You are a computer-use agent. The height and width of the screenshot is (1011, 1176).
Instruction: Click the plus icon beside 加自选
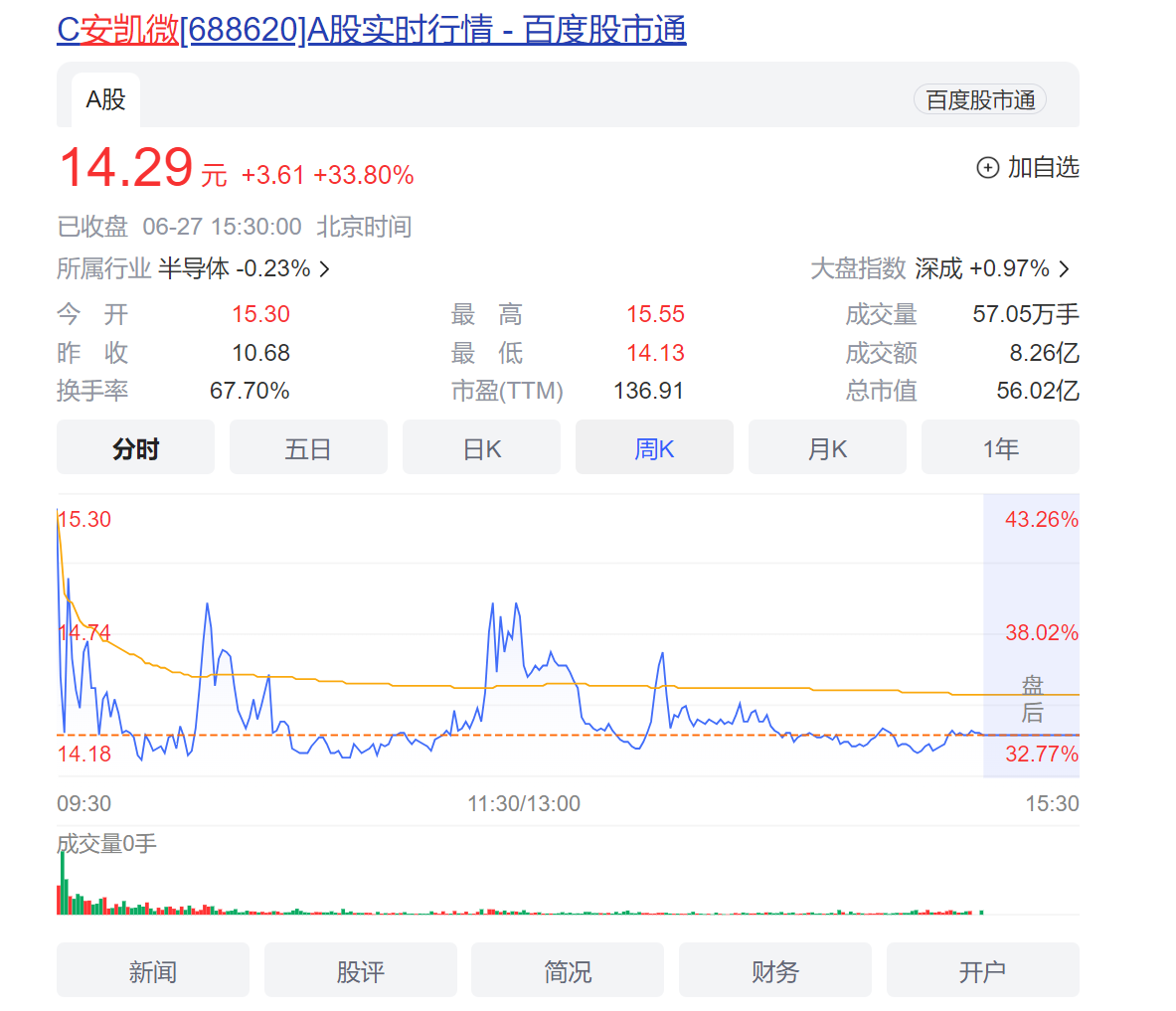(x=987, y=167)
